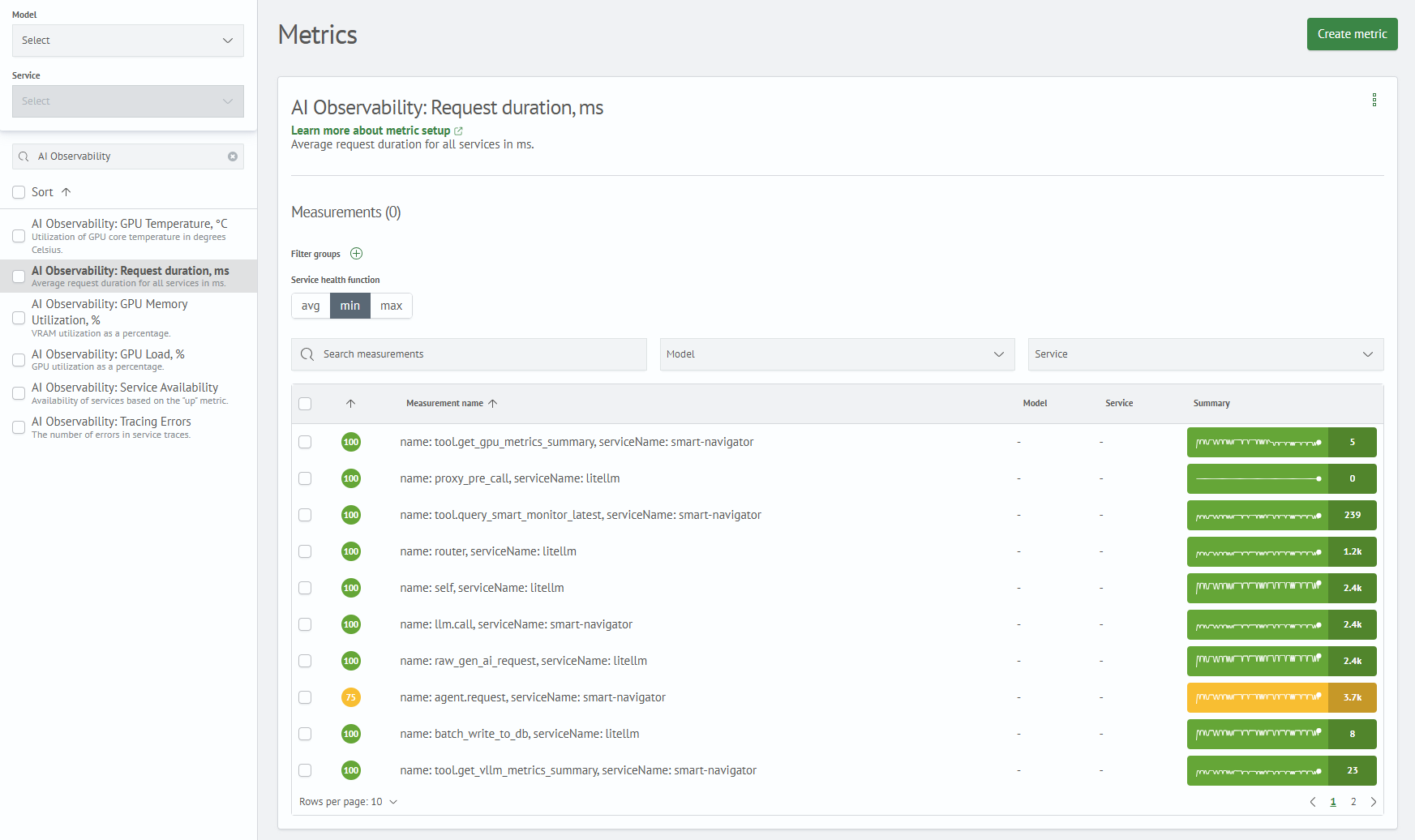The height and width of the screenshot is (840, 1415).
Task: Open Learn more about metric setup link
Action: point(371,131)
